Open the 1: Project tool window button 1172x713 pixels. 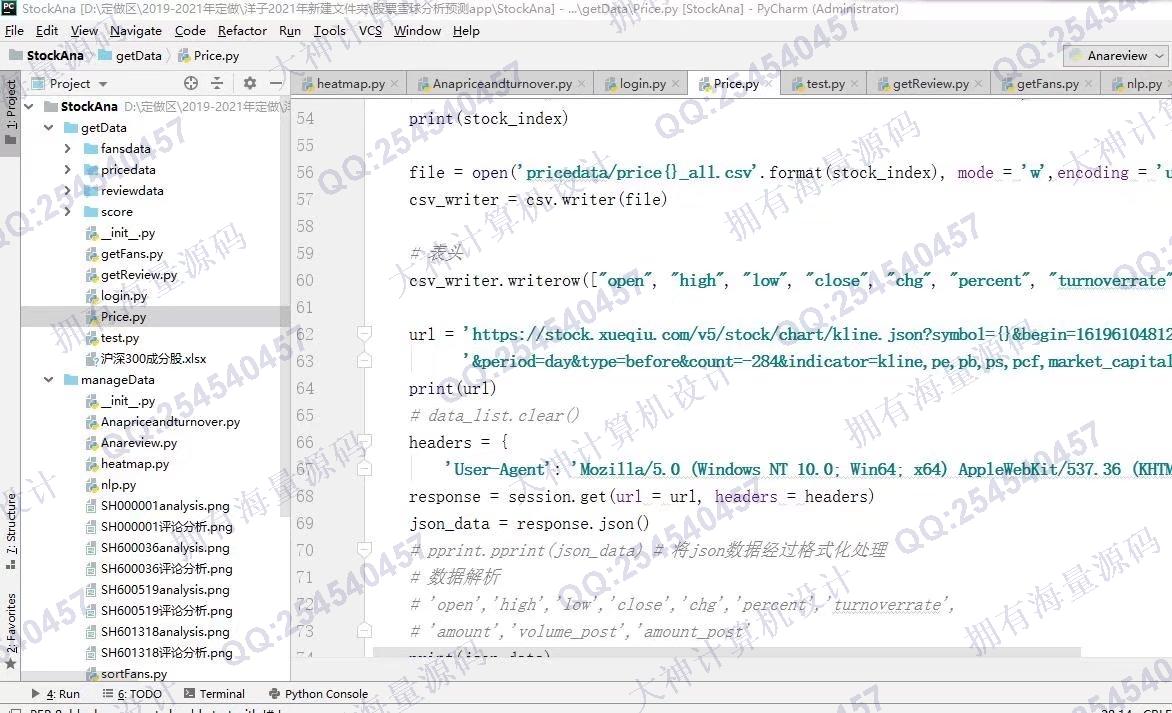click(x=10, y=113)
